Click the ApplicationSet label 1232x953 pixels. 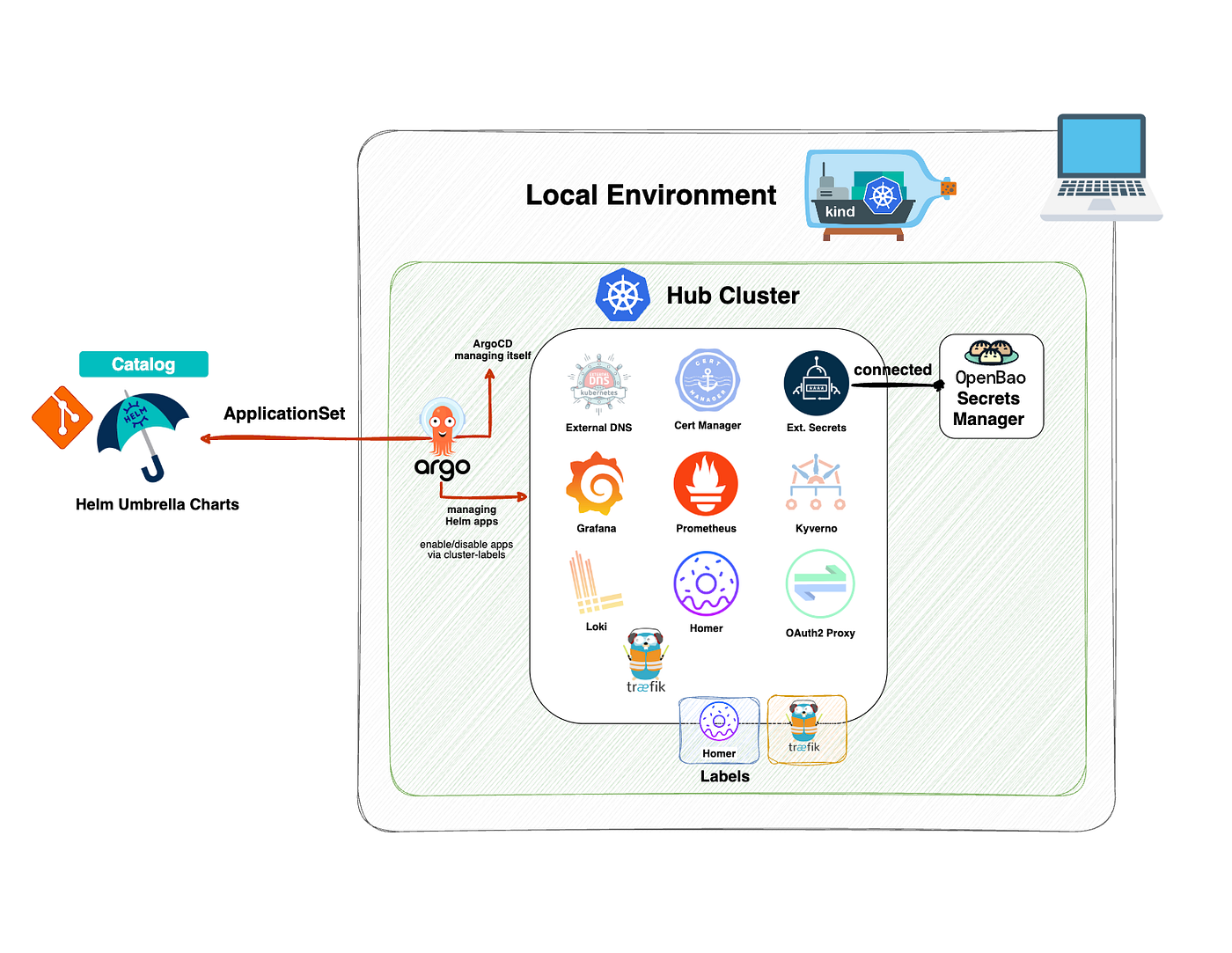click(284, 414)
